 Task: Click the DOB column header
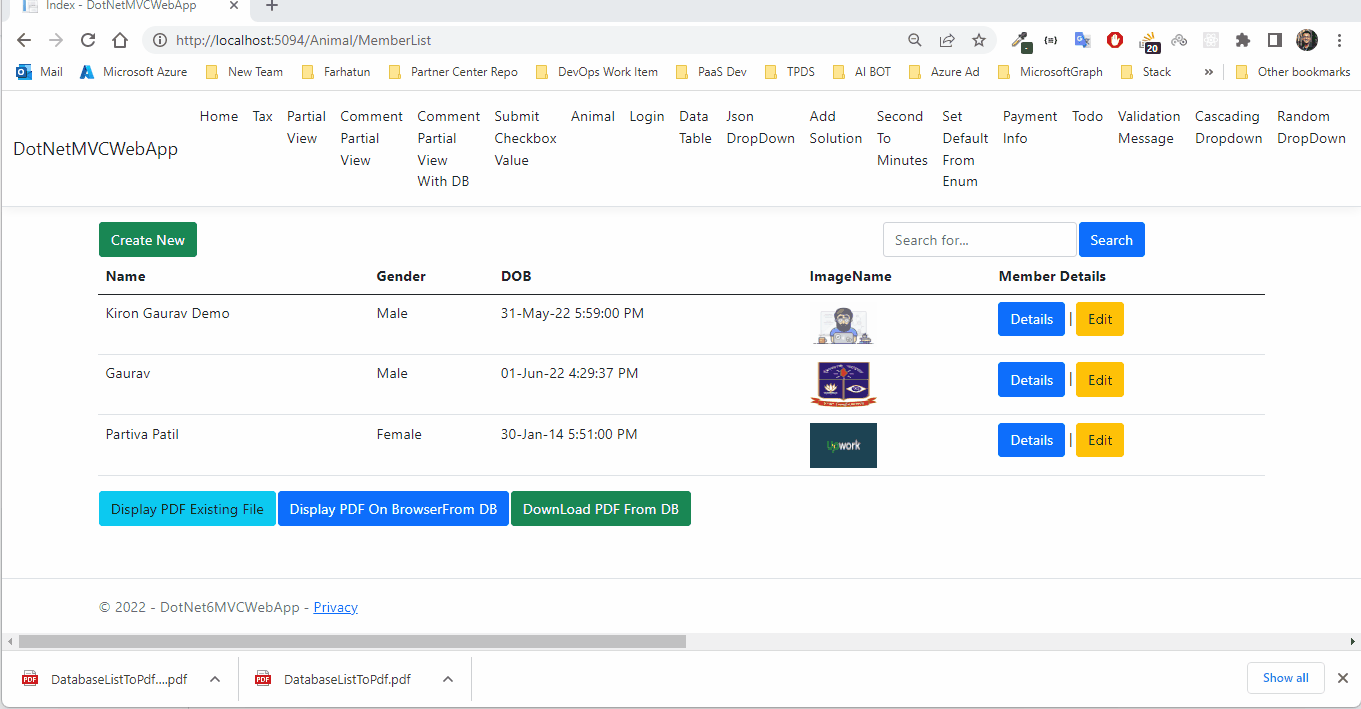coord(516,276)
